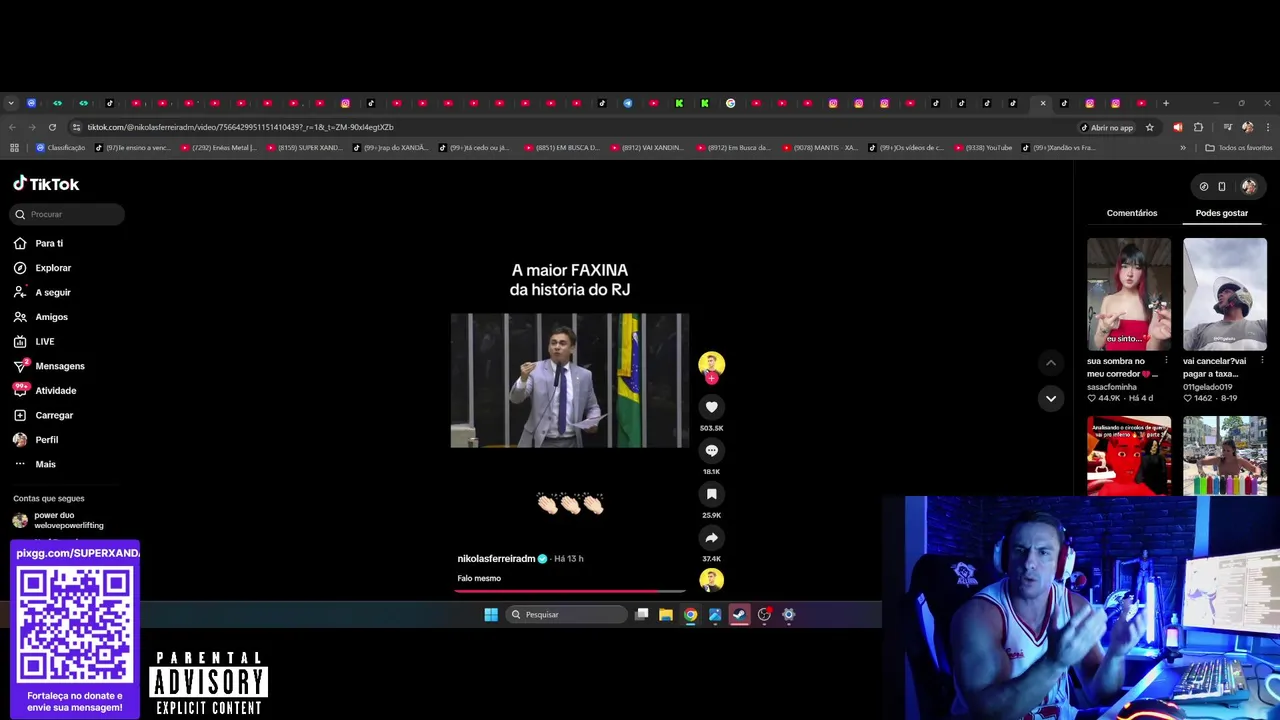Viewport: 1280px width, 720px height.
Task: Go to next video with down chevron
Action: pos(1050,398)
